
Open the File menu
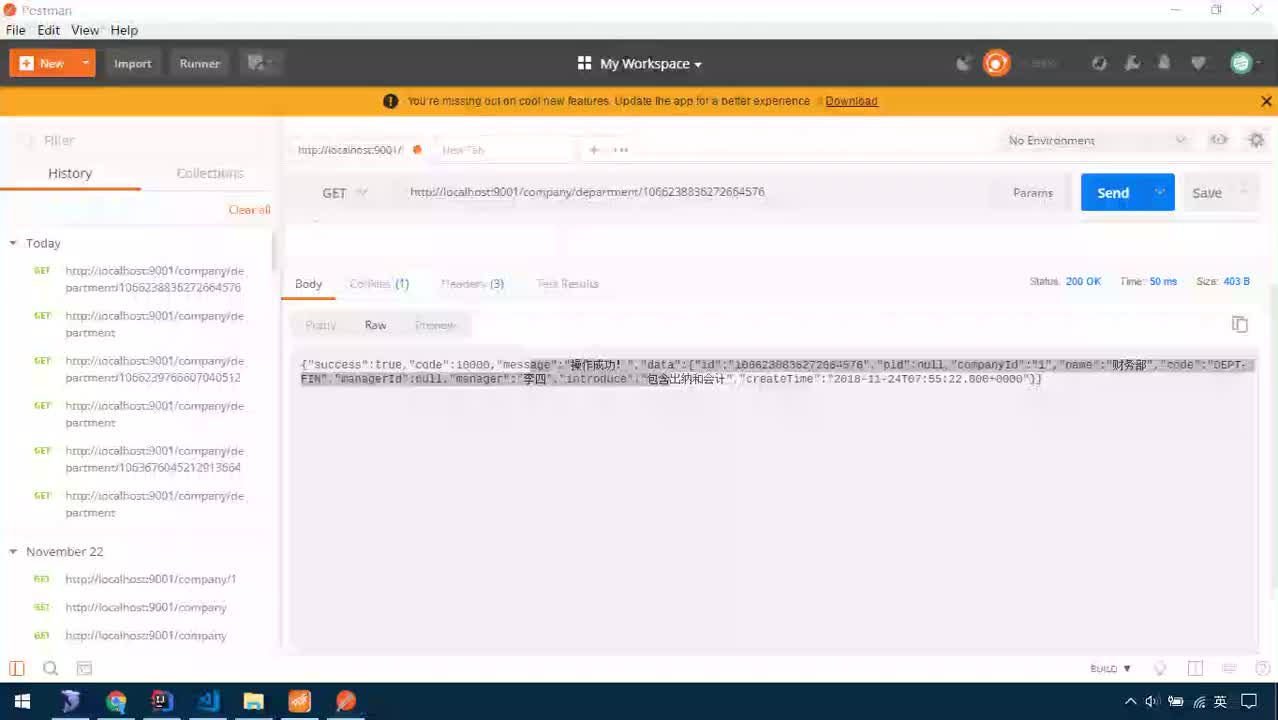point(16,30)
